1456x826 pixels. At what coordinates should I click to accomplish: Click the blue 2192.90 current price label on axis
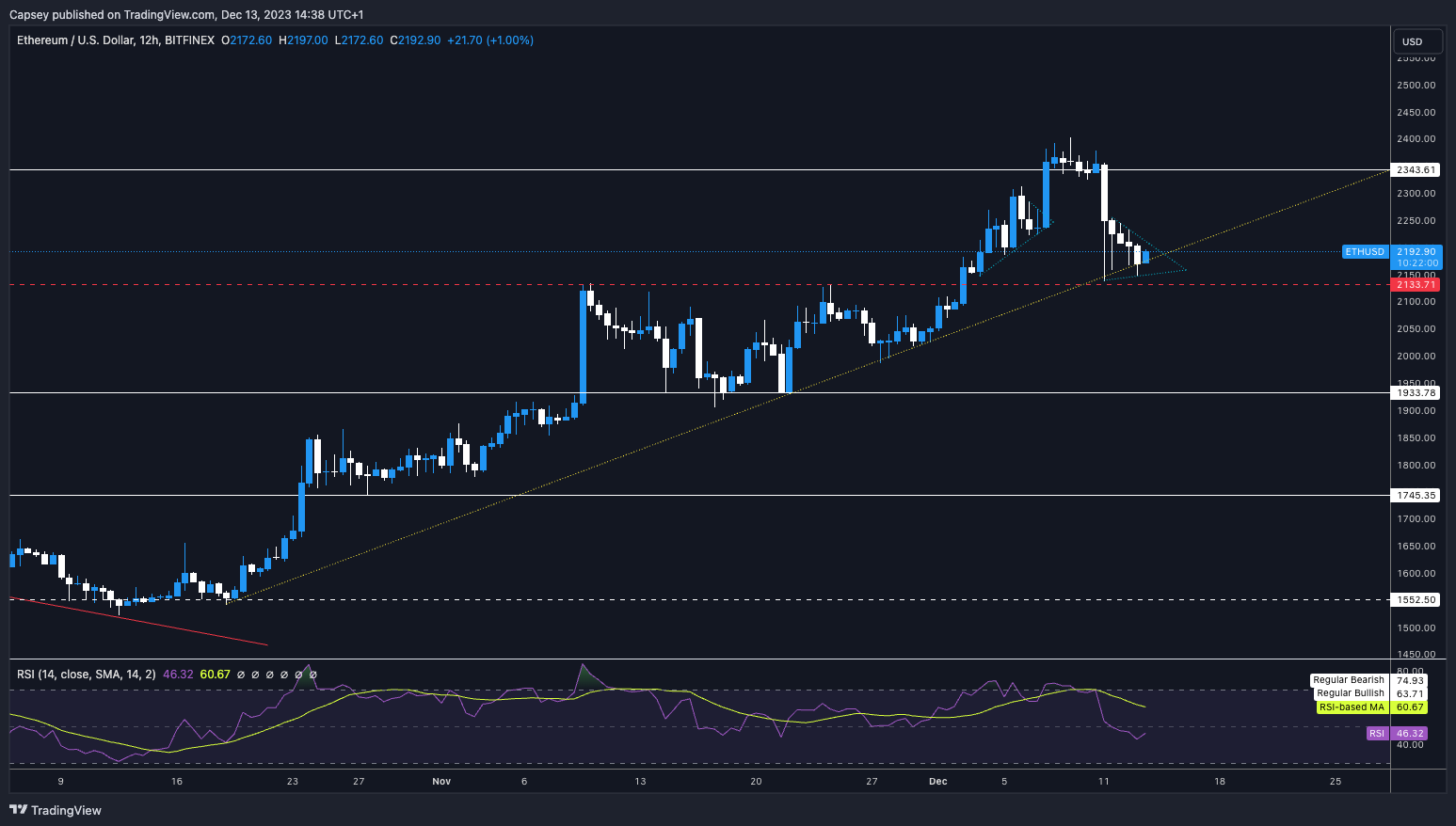click(1416, 252)
